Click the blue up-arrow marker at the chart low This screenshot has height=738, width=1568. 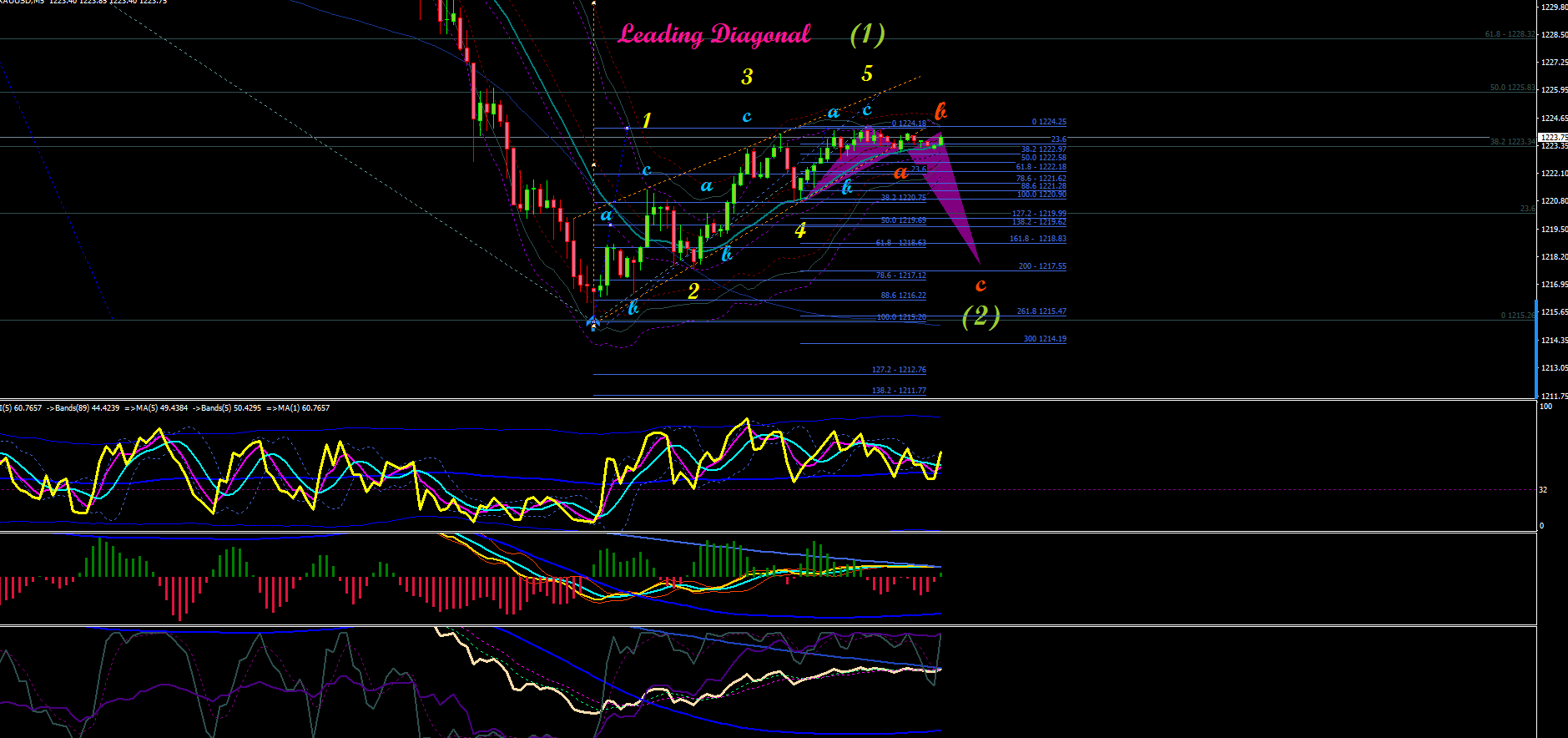pyautogui.click(x=593, y=322)
